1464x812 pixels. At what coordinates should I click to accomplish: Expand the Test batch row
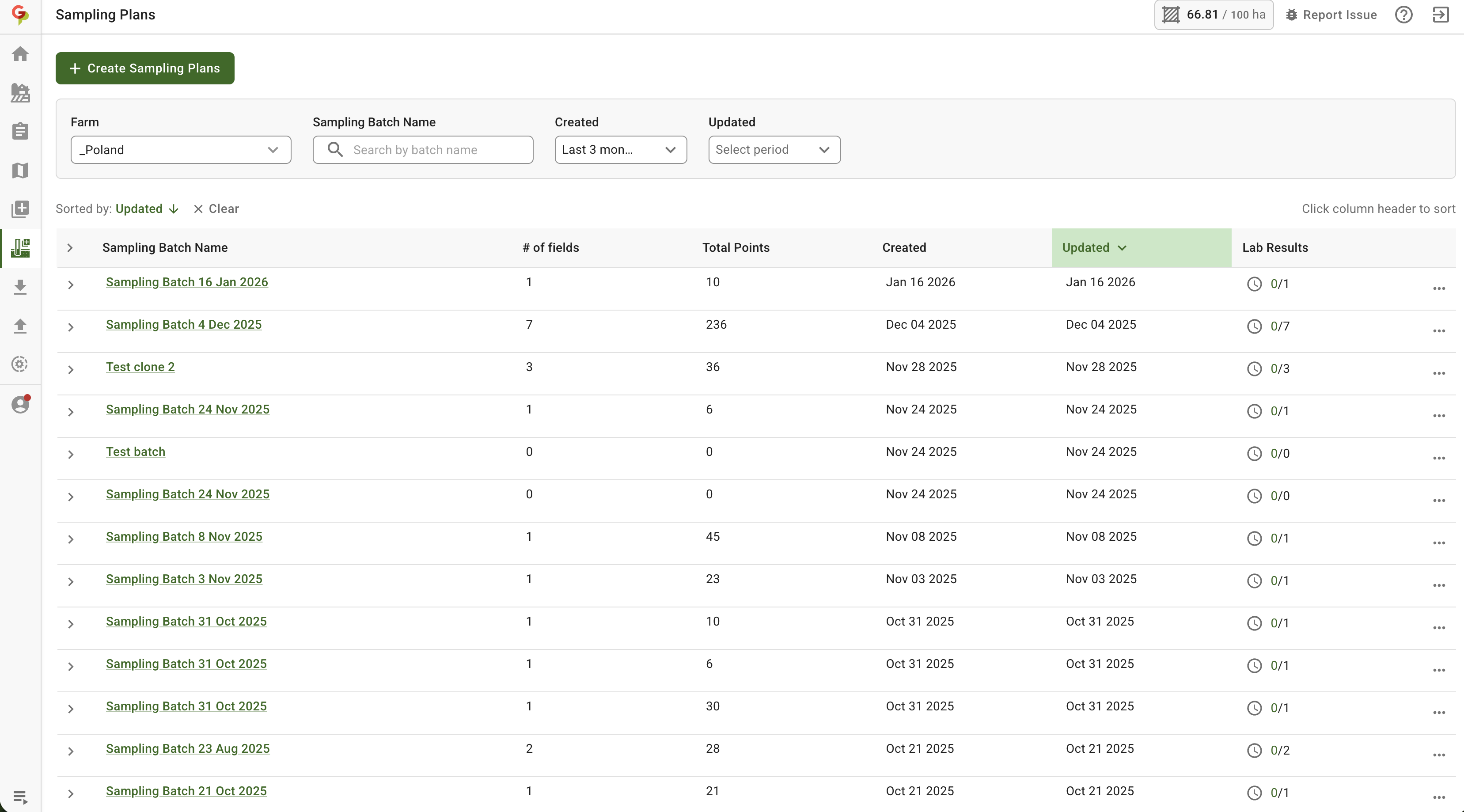pos(71,454)
